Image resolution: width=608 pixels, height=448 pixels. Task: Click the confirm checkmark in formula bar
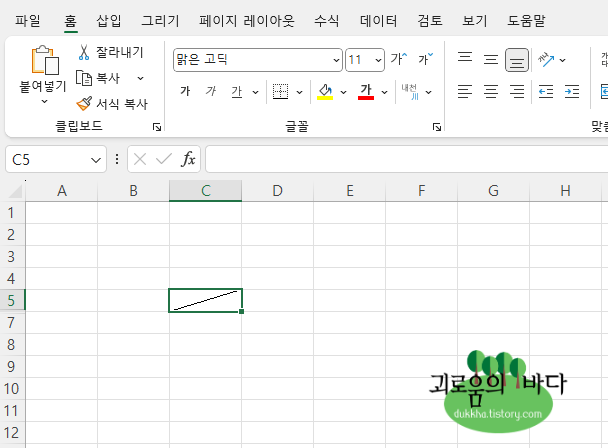pyautogui.click(x=164, y=159)
